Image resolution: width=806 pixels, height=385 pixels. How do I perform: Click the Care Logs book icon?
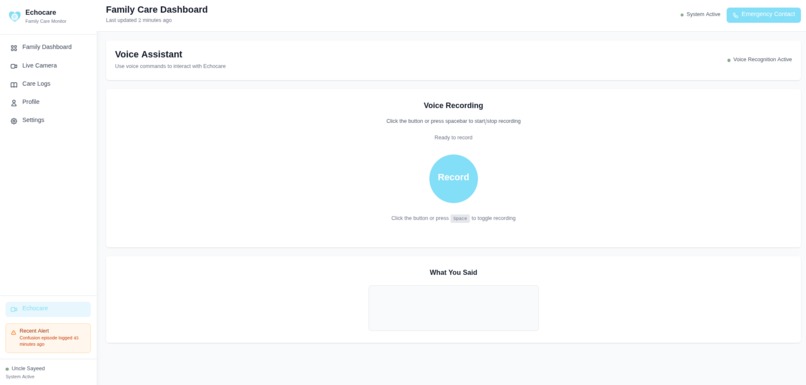click(x=14, y=84)
